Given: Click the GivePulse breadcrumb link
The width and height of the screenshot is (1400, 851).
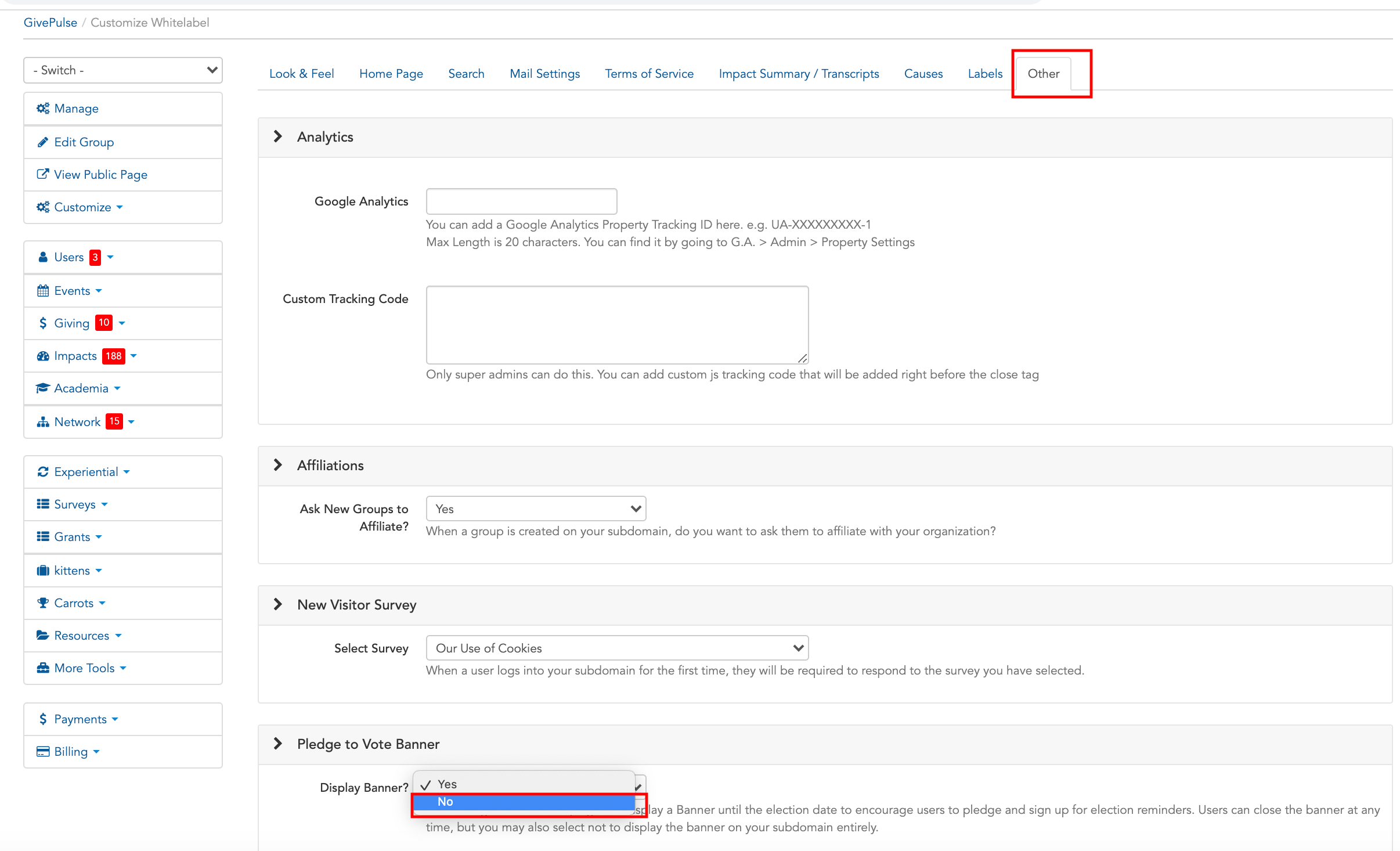Looking at the screenshot, I should click(50, 23).
